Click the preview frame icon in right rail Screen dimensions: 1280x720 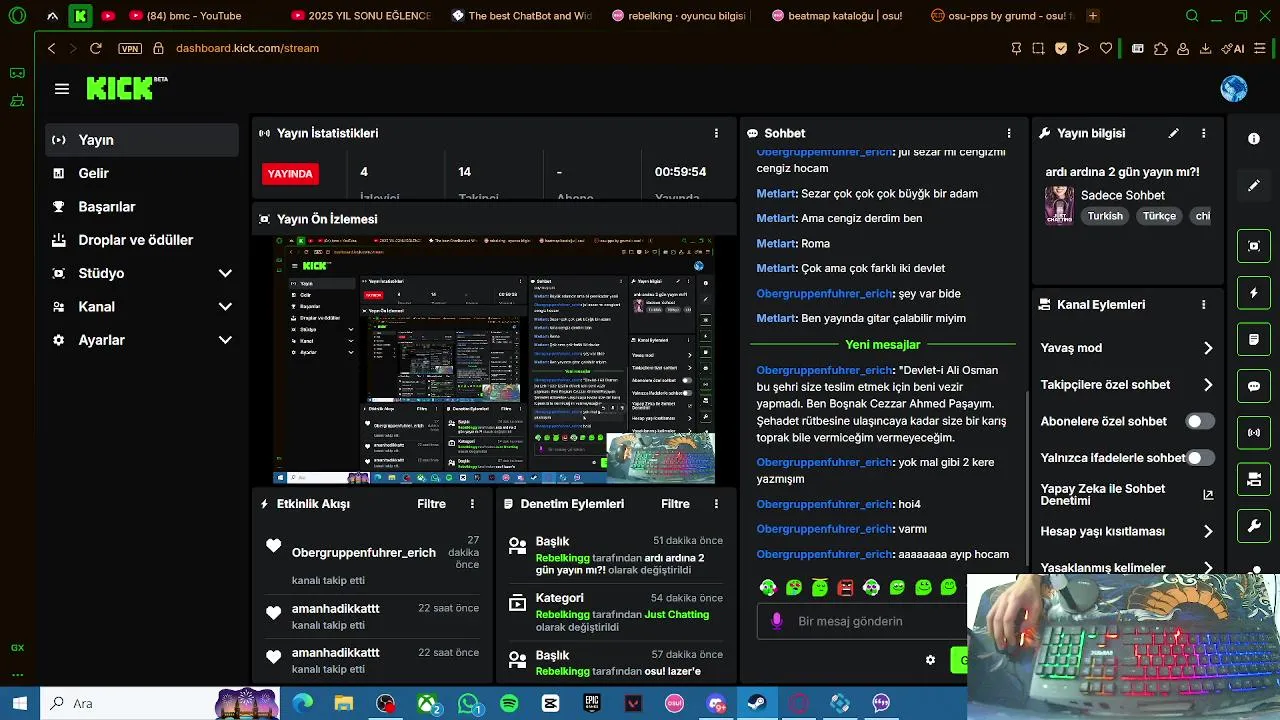coord(1254,246)
